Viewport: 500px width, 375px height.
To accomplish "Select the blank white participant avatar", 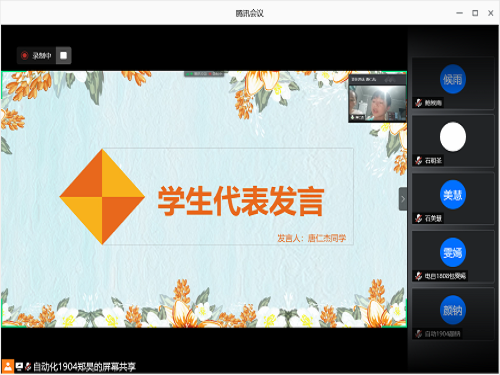I will 453,137.
